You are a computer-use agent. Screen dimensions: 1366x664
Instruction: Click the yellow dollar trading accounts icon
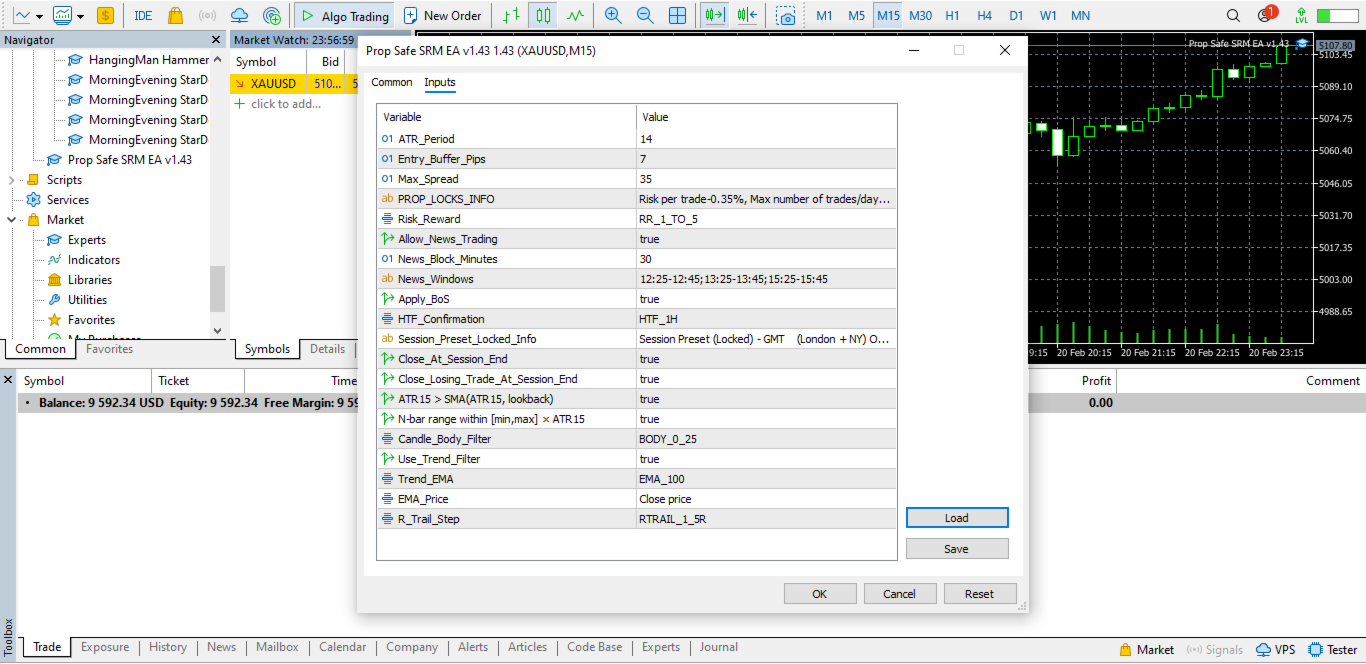click(105, 16)
